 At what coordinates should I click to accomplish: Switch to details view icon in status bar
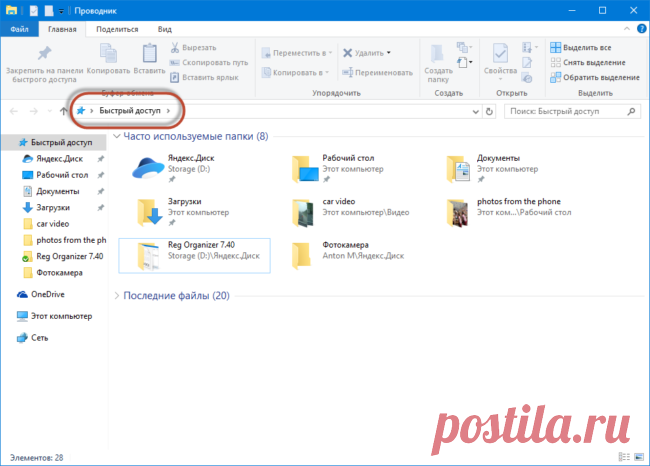pos(624,457)
